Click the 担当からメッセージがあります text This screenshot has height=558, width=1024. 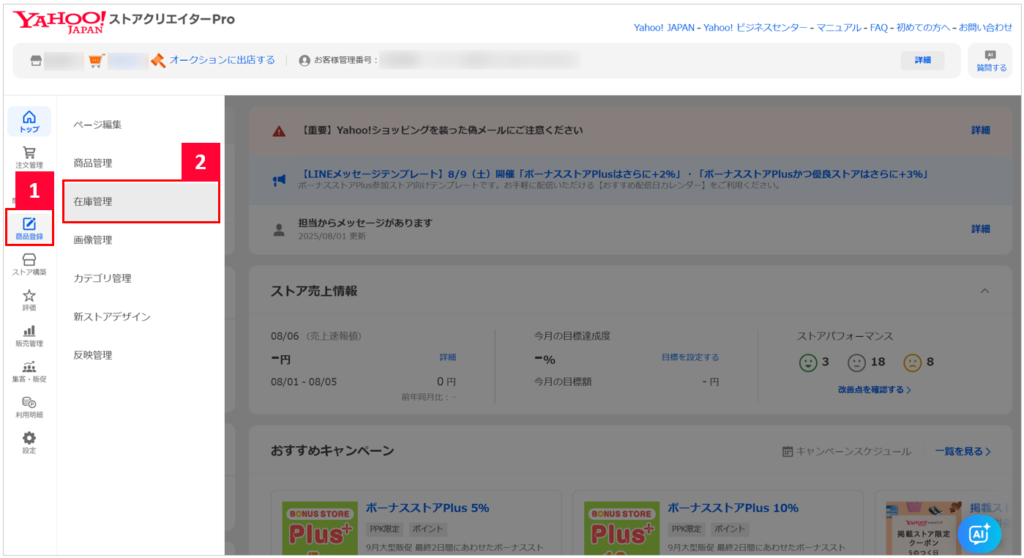click(x=365, y=223)
